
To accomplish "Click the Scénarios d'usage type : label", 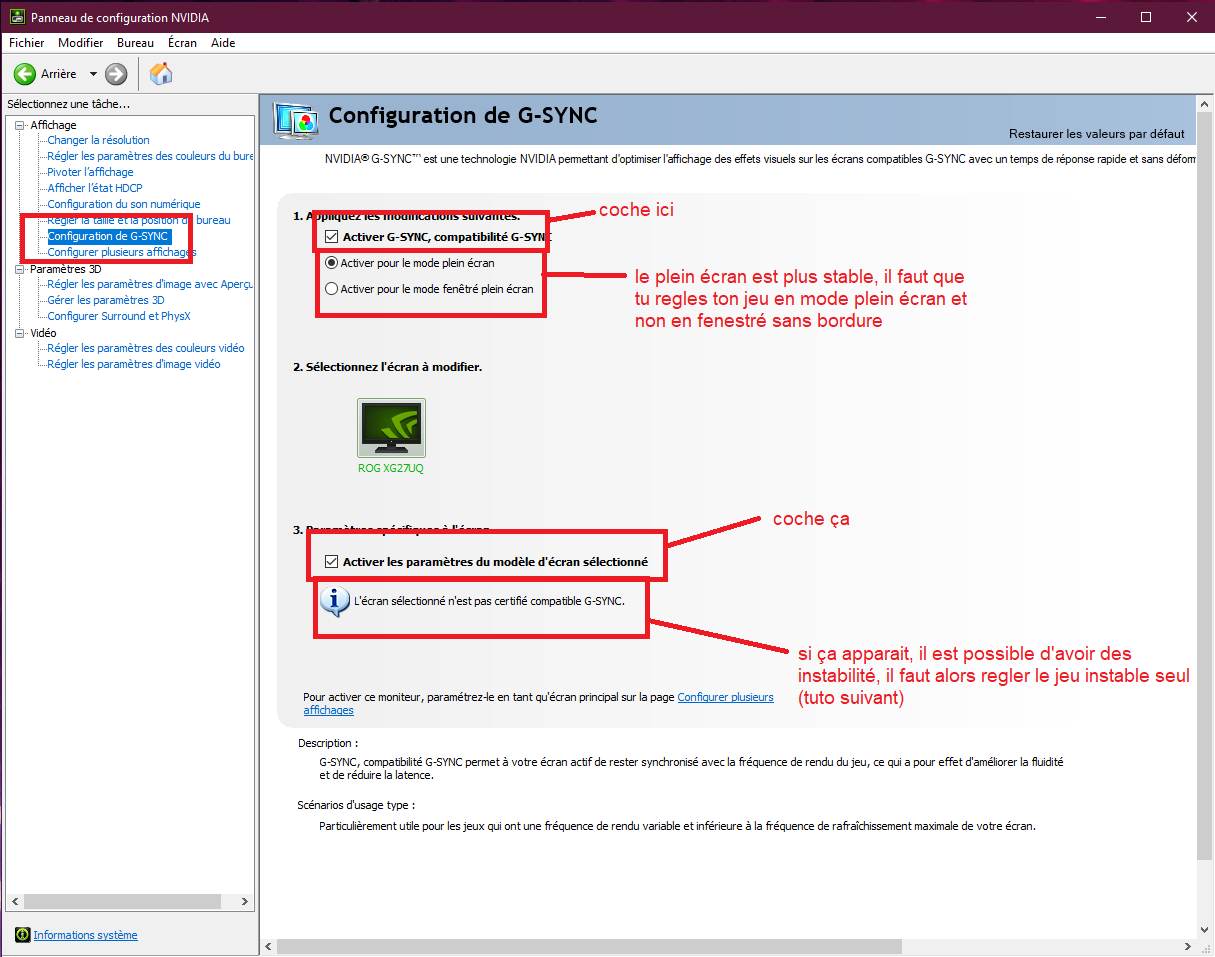I will pyautogui.click(x=356, y=805).
